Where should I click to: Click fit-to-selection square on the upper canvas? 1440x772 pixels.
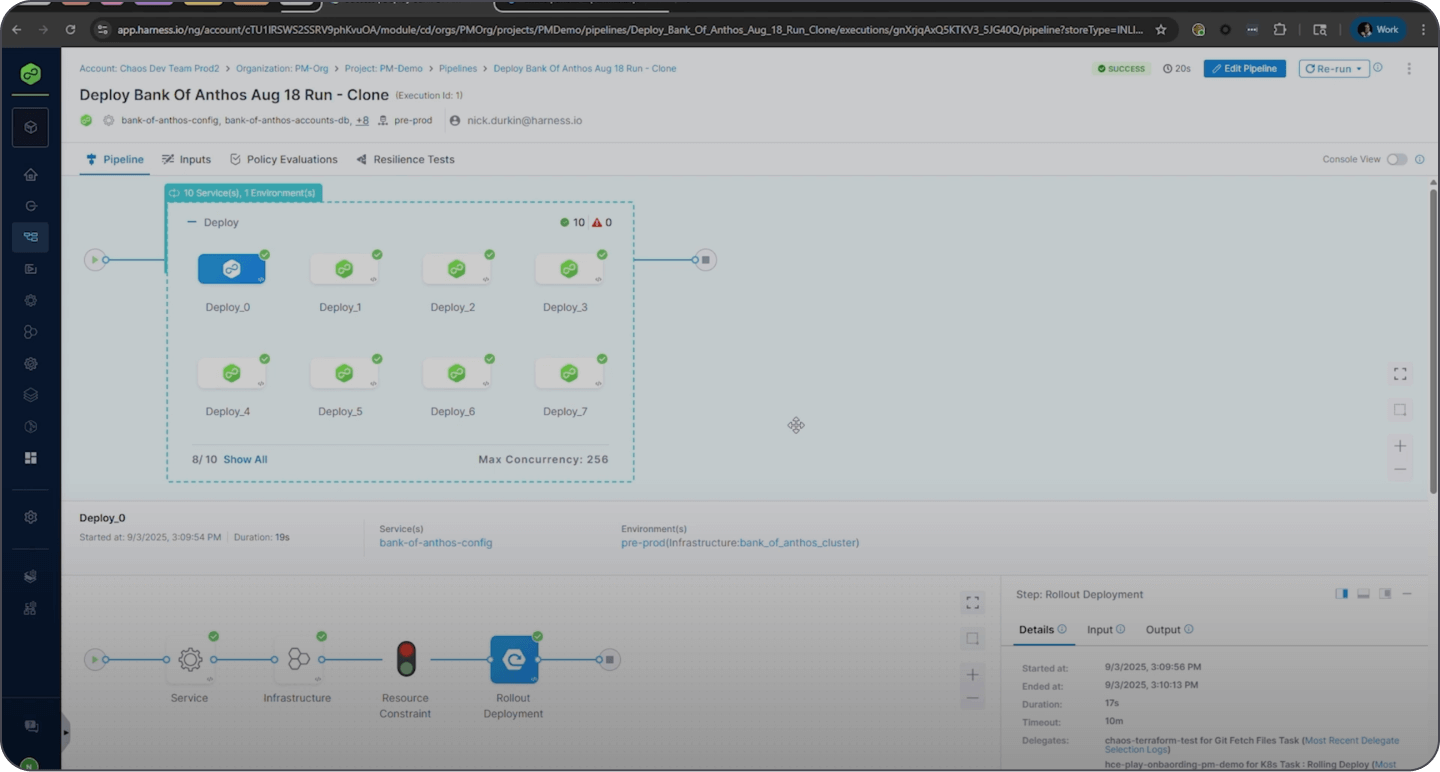[1400, 410]
